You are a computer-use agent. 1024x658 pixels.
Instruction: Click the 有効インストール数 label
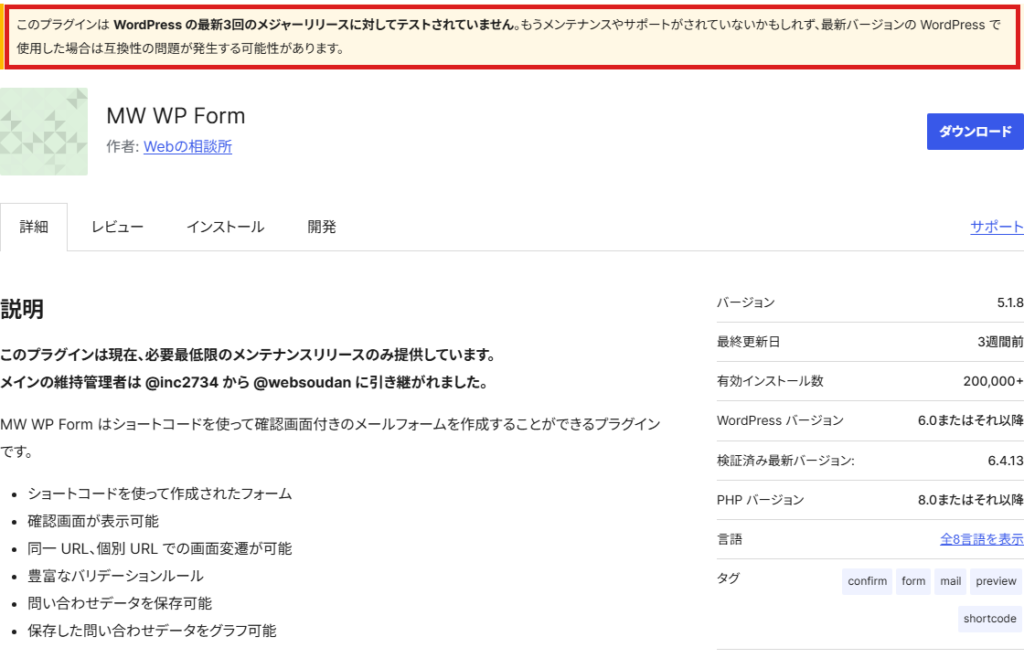point(770,381)
